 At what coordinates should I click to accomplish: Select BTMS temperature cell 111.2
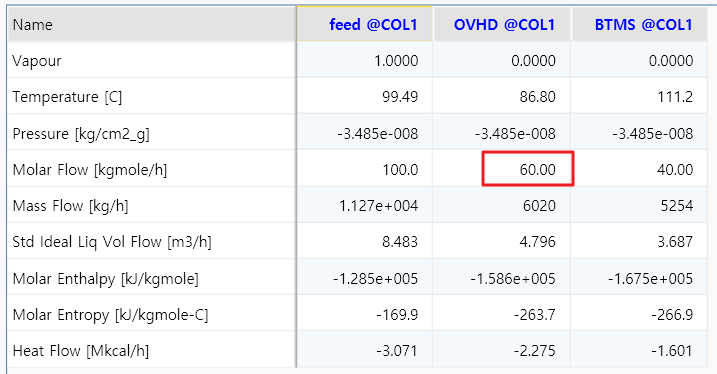pyautogui.click(x=639, y=96)
